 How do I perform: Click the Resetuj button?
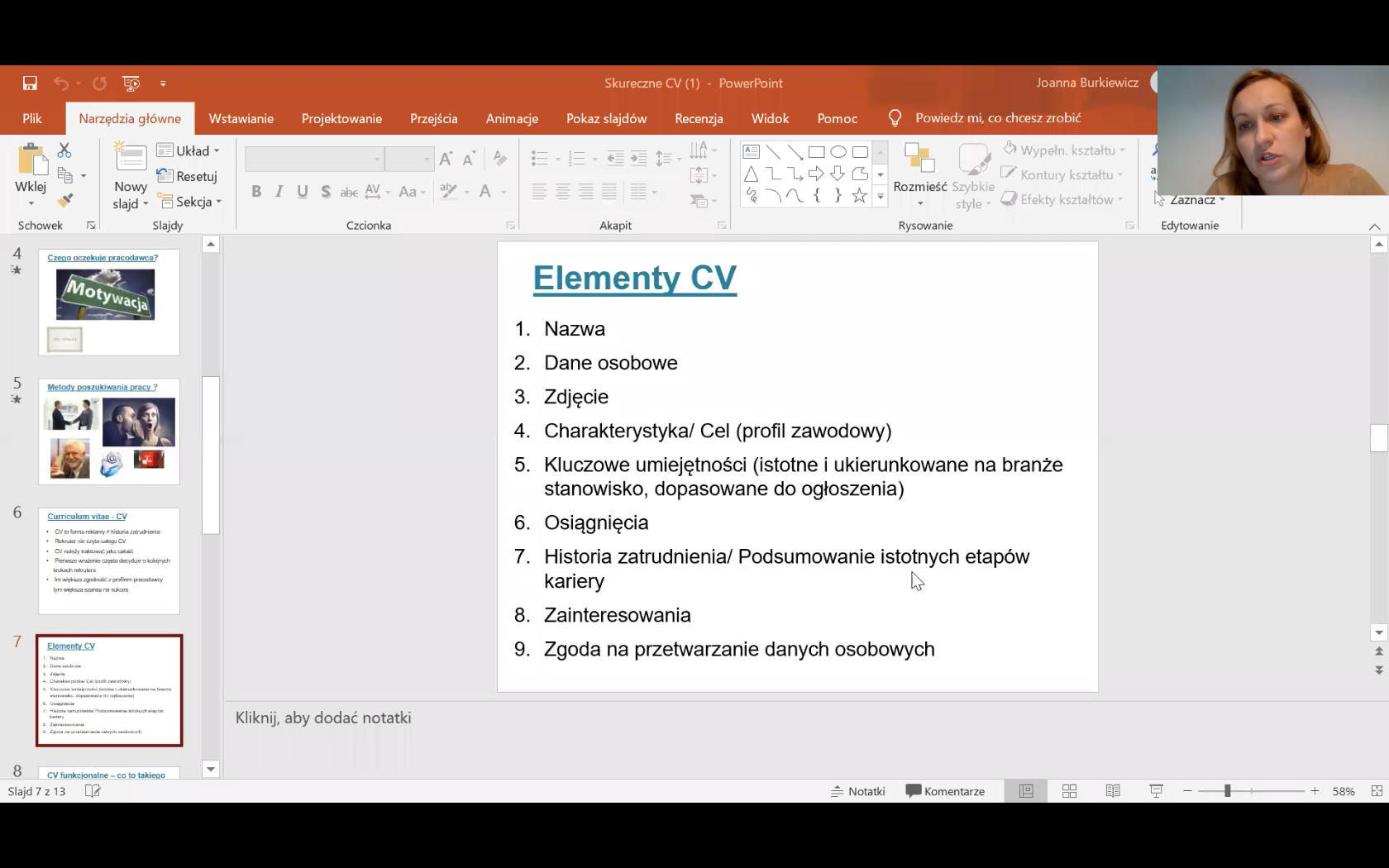pyautogui.click(x=187, y=176)
